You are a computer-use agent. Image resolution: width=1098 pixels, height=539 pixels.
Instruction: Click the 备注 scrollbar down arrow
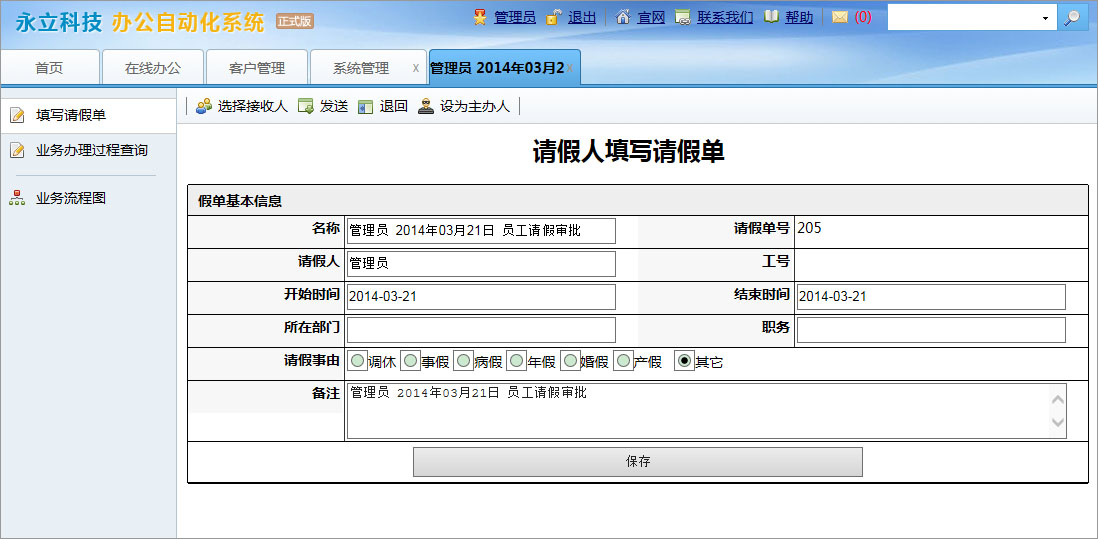coord(1058,423)
